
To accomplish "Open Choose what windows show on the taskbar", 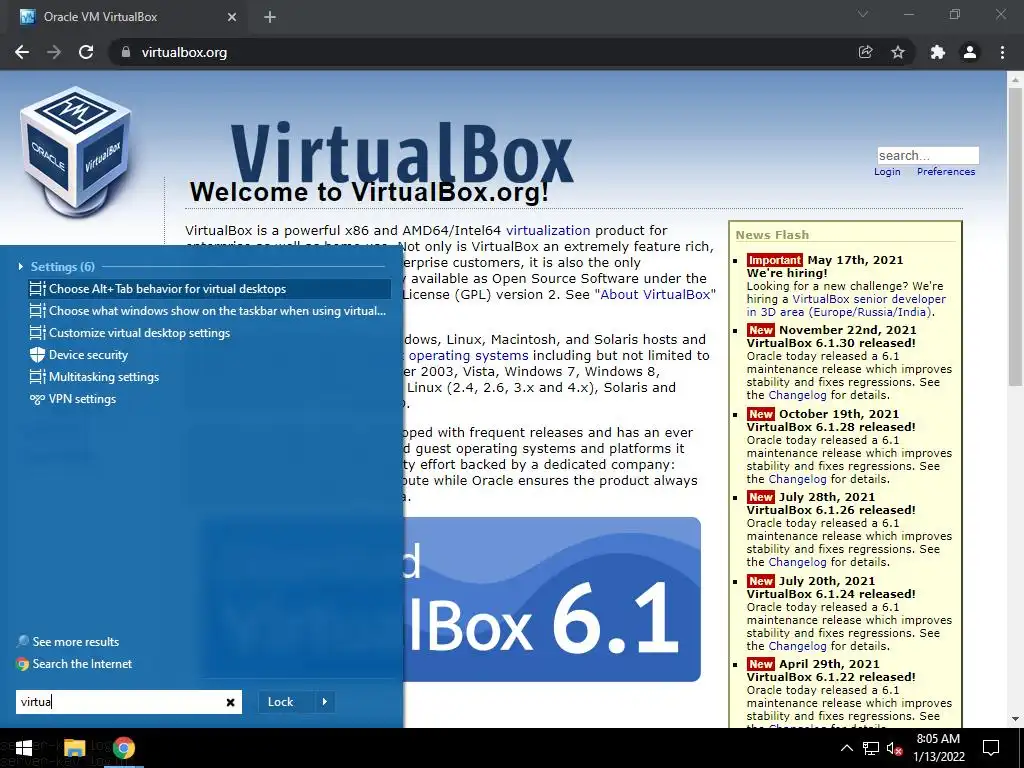I will (210, 311).
